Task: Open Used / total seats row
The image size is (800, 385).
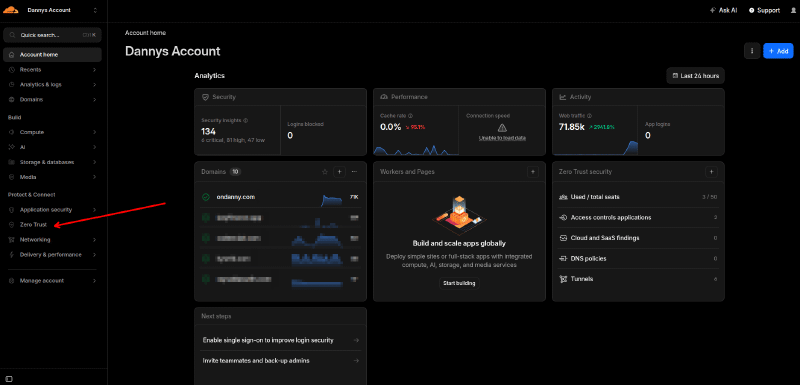Action: pyautogui.click(x=638, y=197)
